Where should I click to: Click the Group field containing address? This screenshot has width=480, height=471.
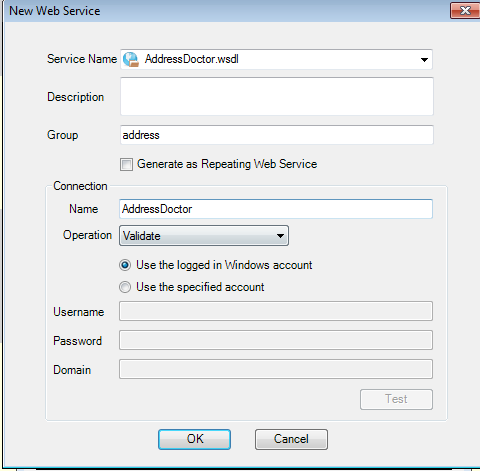[277, 135]
